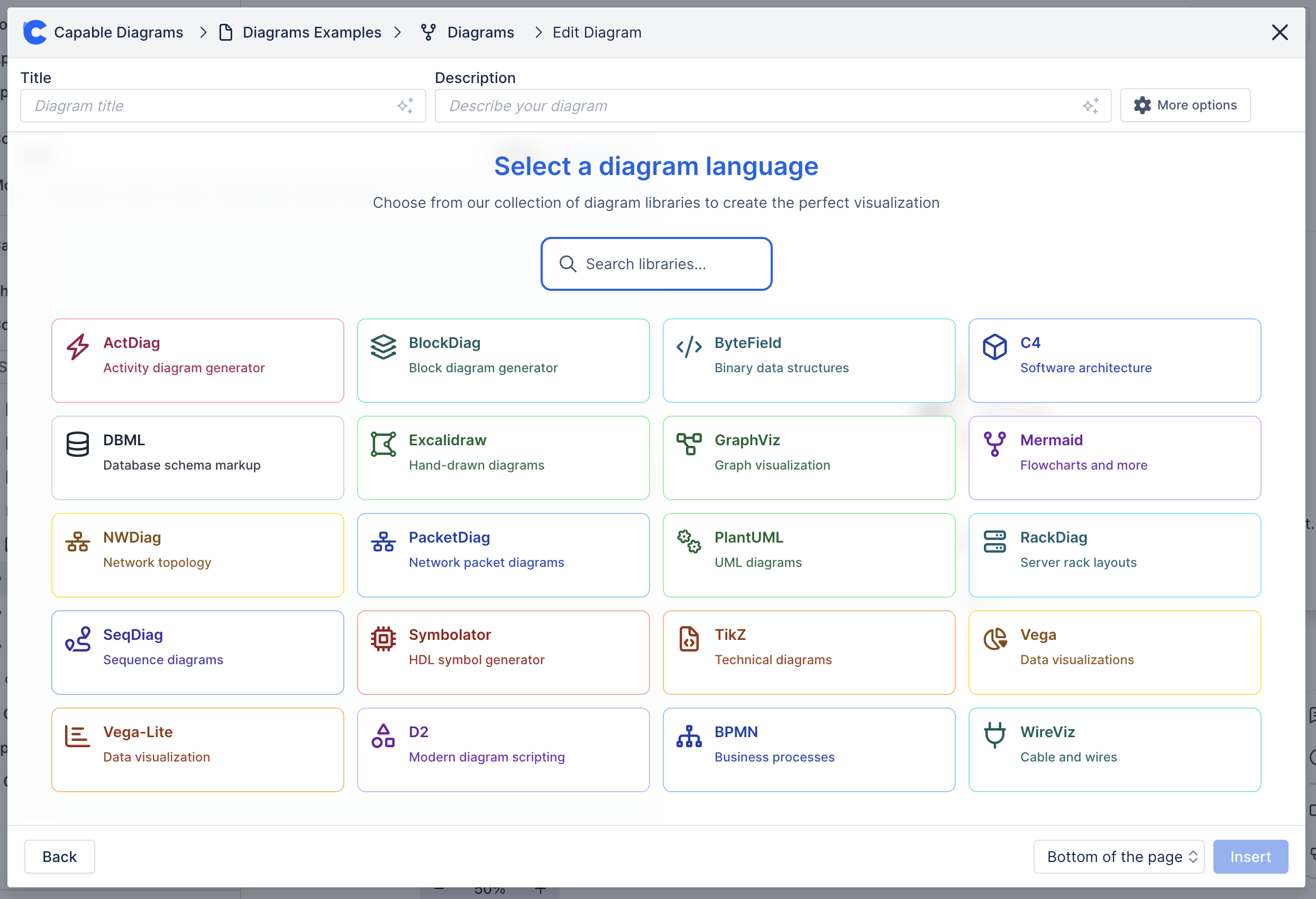Focus the Describe your diagram input
Image resolution: width=1316 pixels, height=899 pixels.
(x=773, y=106)
